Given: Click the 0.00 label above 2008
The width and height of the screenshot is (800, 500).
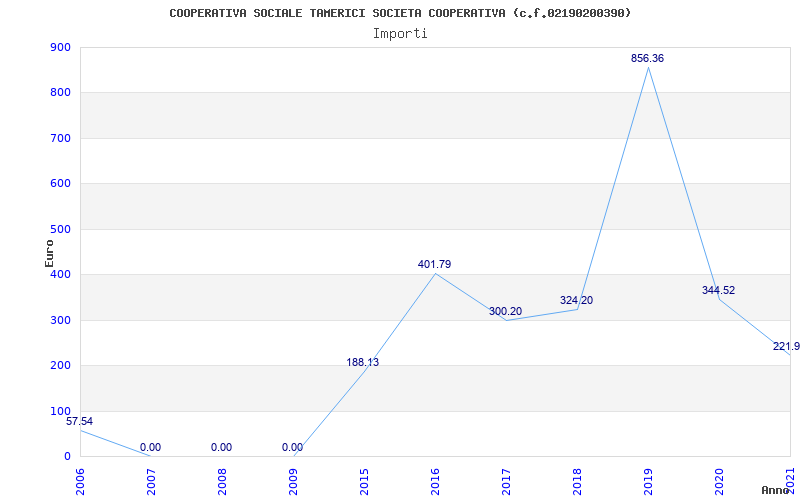Looking at the screenshot, I should [x=221, y=447].
